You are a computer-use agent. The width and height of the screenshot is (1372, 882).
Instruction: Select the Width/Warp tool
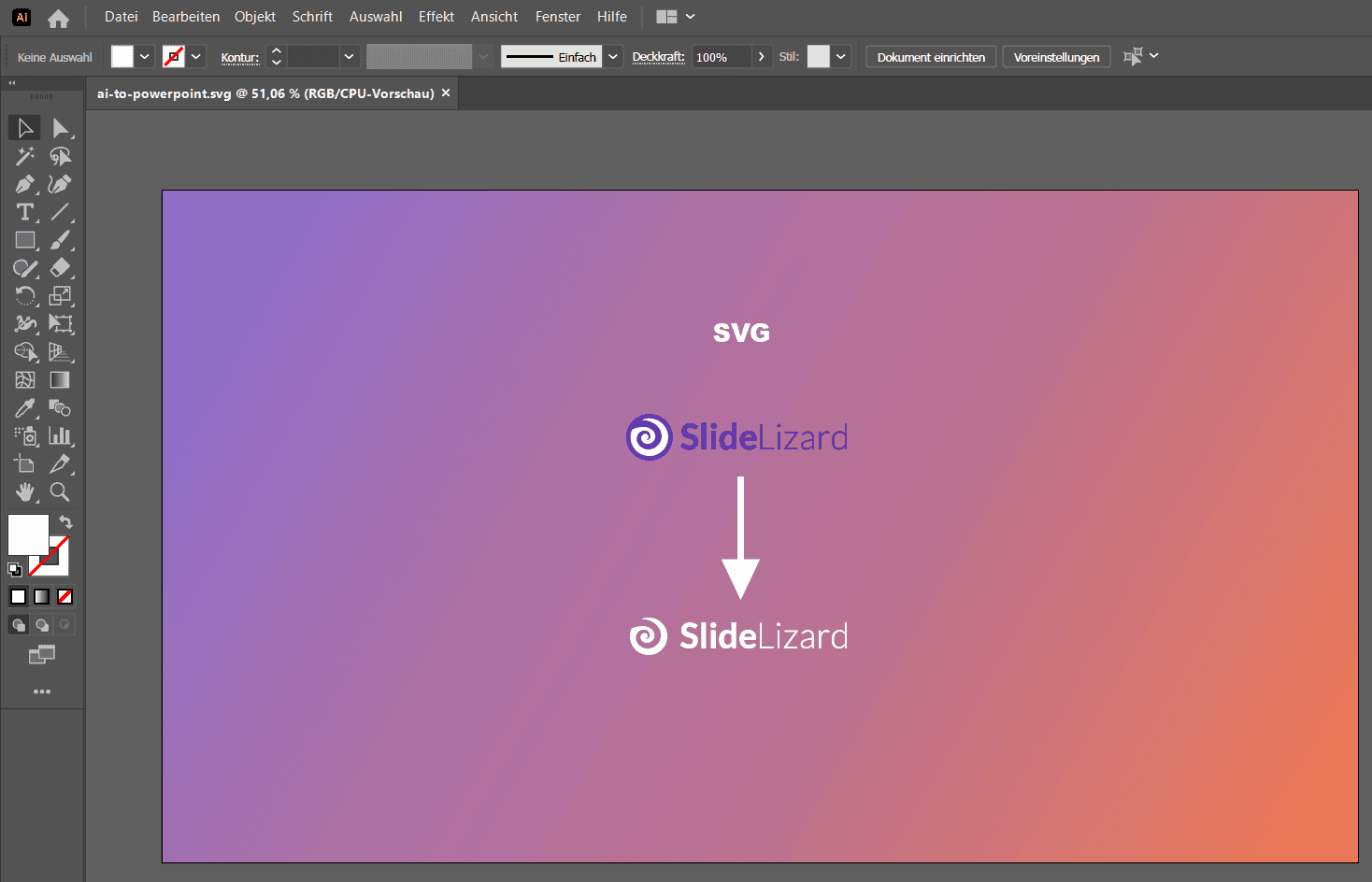pos(24,324)
